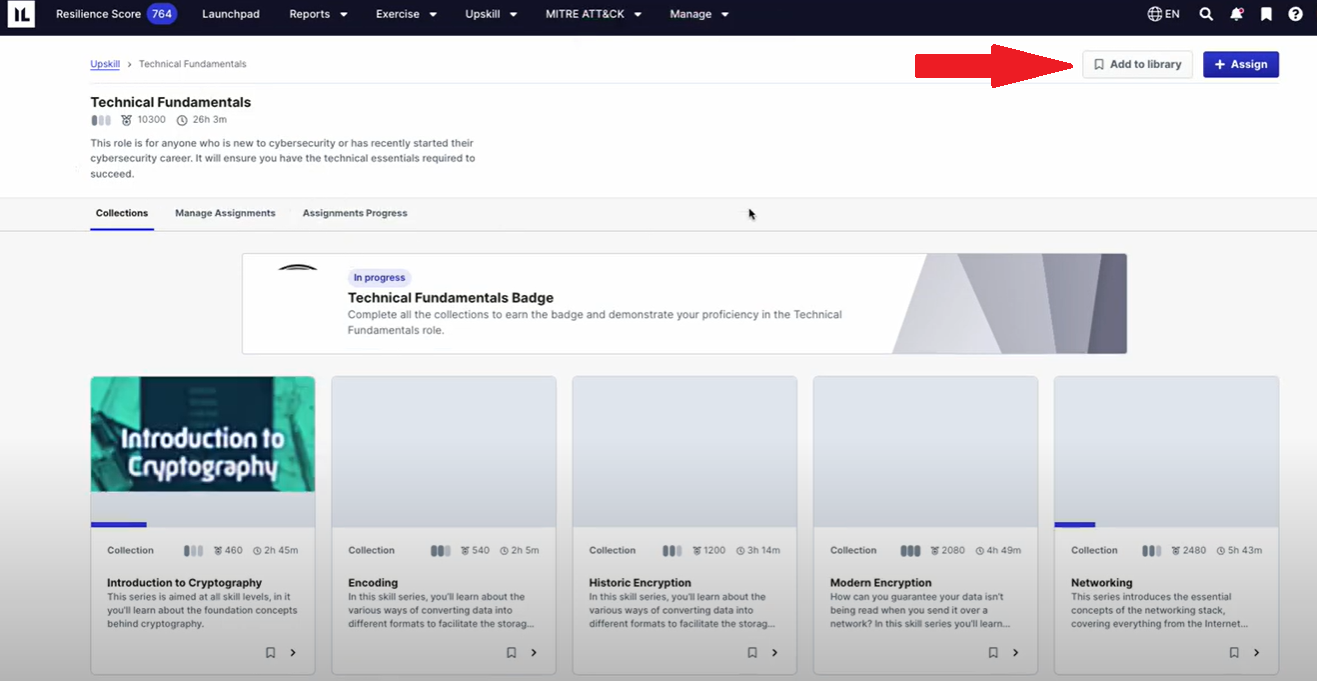Open the language globe EN selector
1317x681 pixels.
tap(1164, 14)
